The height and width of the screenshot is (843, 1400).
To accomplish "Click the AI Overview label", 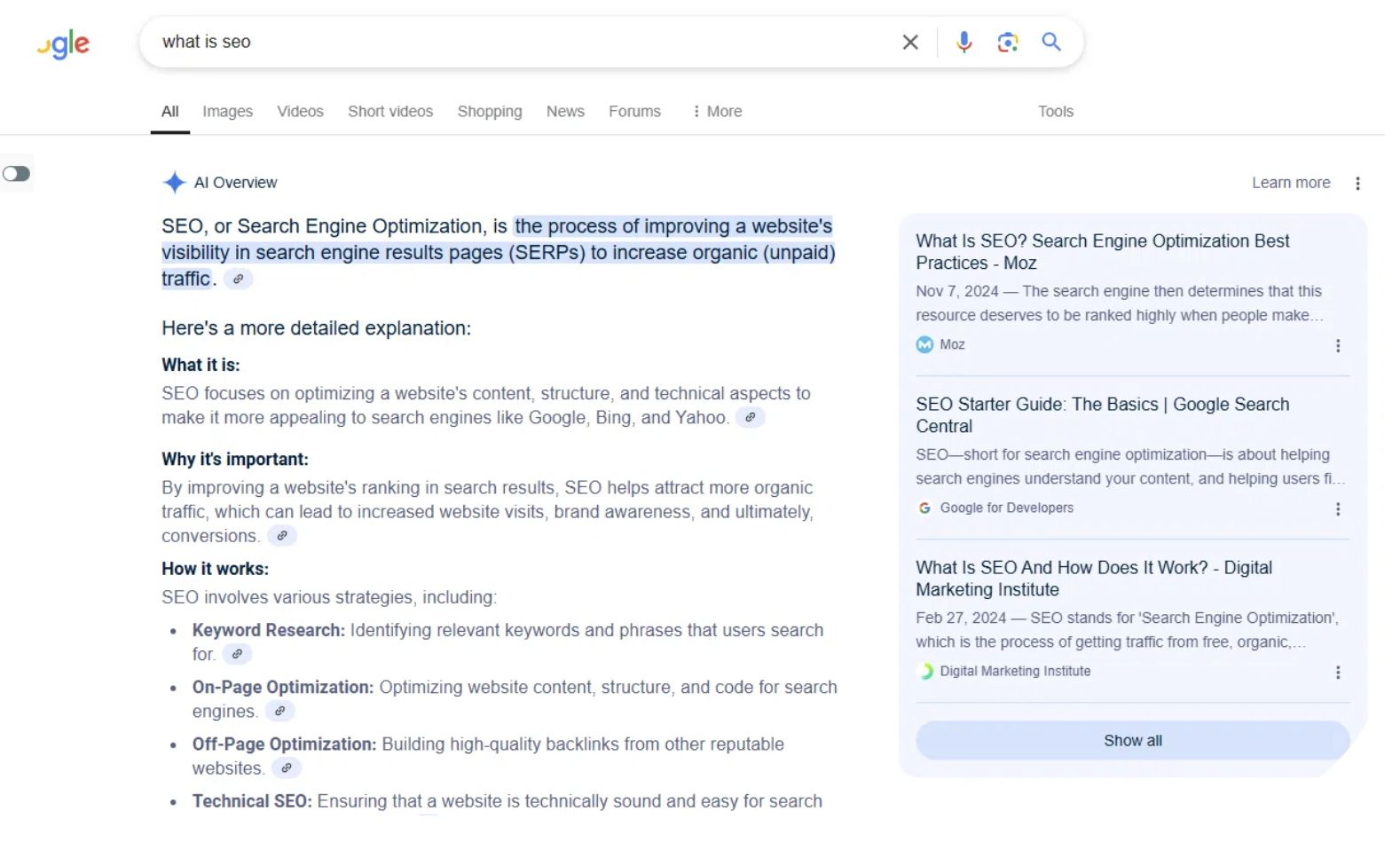I will [x=235, y=182].
